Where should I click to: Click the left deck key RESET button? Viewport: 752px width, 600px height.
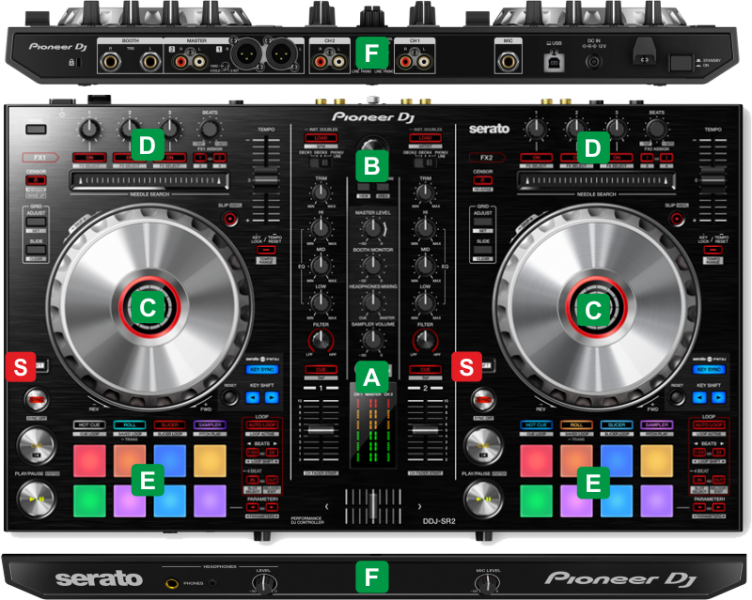230,397
